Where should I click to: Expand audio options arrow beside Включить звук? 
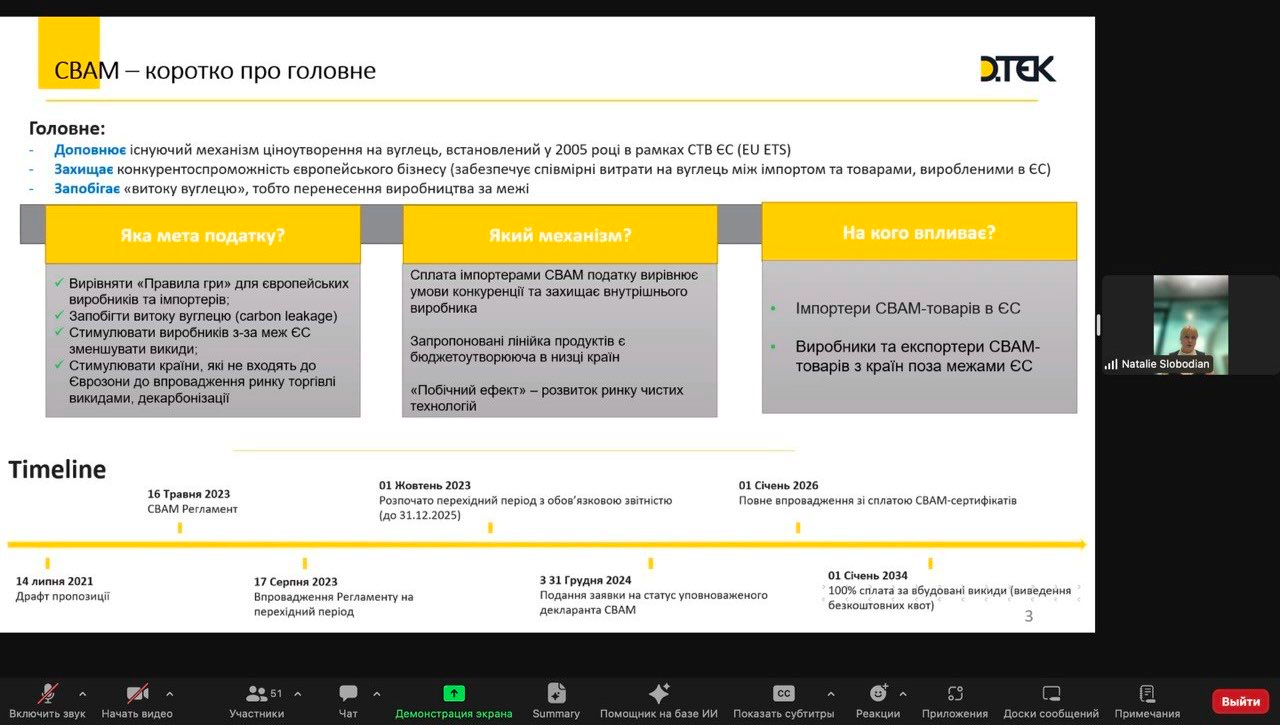pos(82,693)
